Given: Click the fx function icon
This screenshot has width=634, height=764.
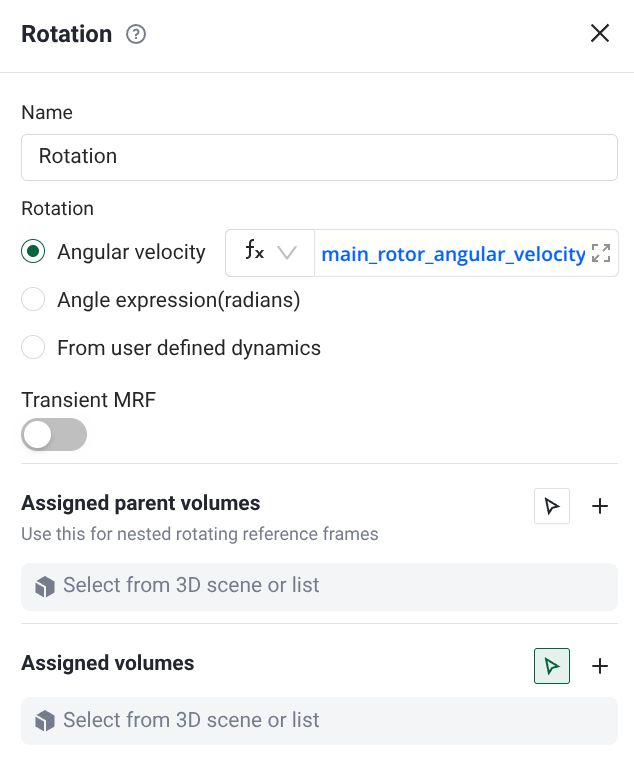Looking at the screenshot, I should pyautogui.click(x=254, y=253).
